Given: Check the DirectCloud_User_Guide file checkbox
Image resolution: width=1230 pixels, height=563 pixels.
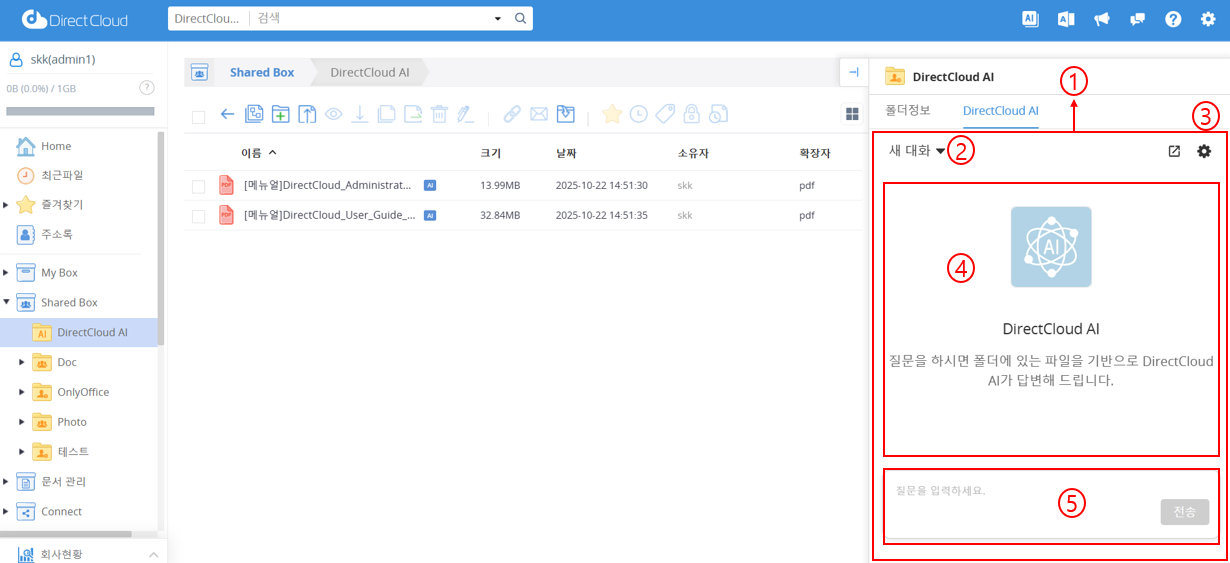Looking at the screenshot, I should [x=198, y=216].
